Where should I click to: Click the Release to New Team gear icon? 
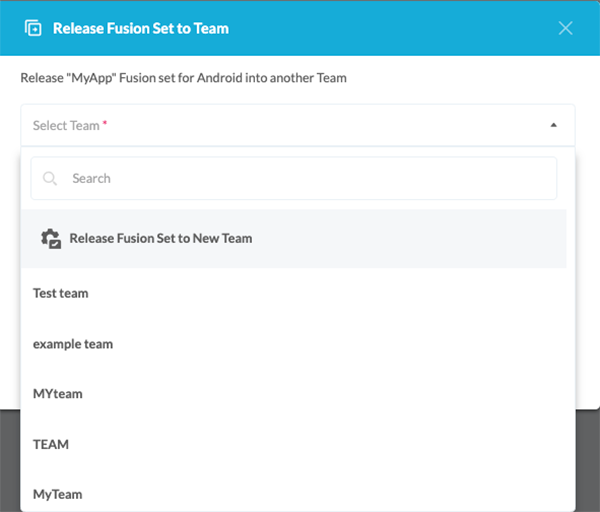point(51,238)
